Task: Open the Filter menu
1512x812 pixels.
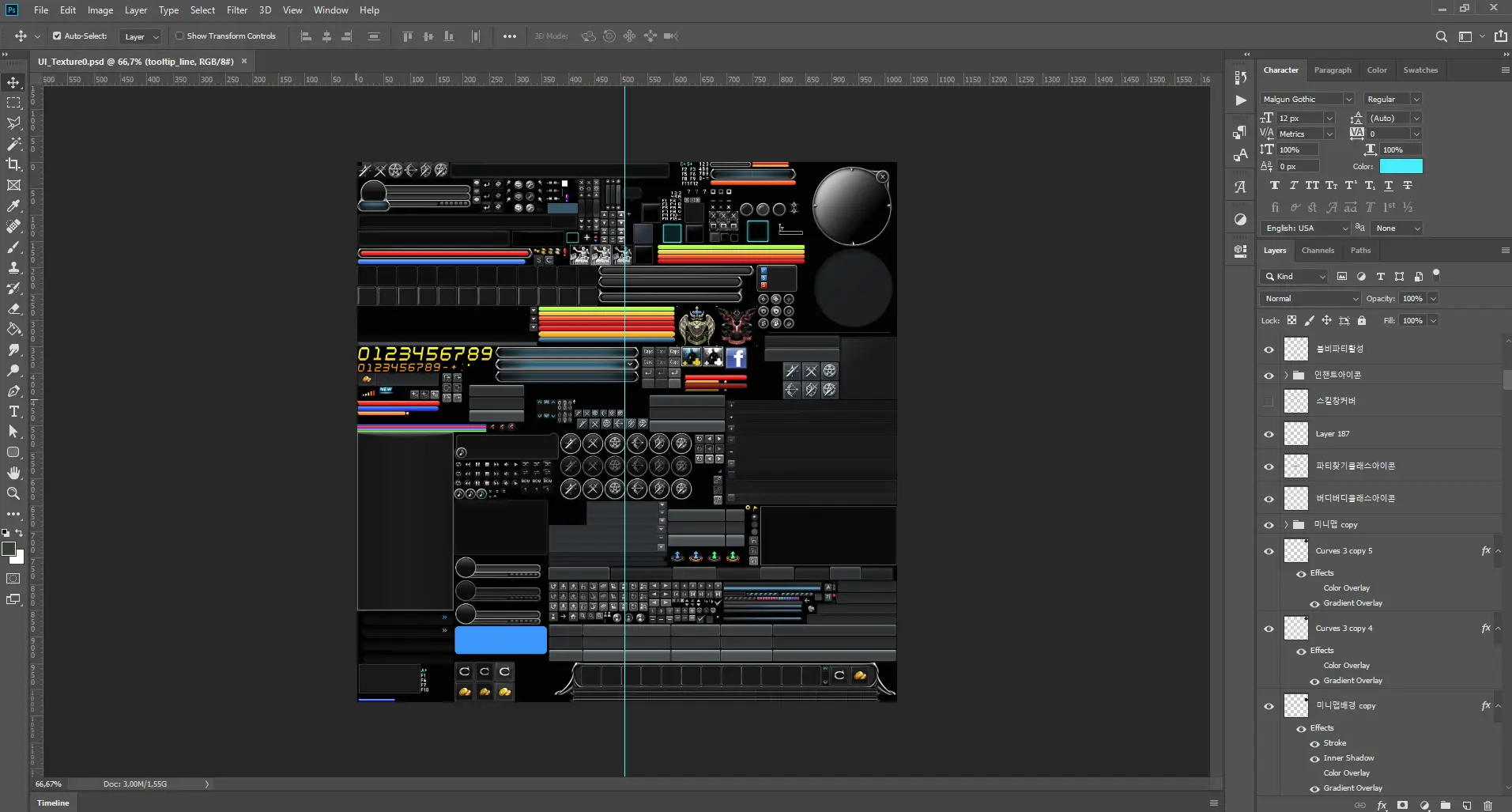Action: 237,10
